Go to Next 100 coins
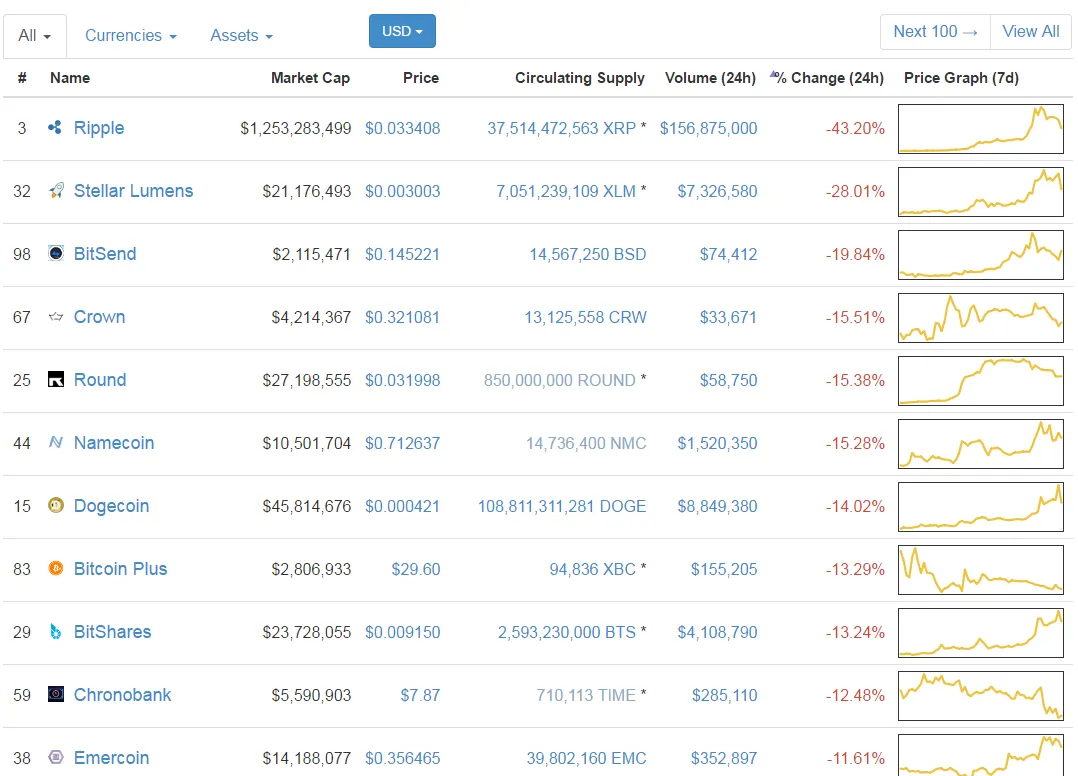Viewport: 1078px width, 776px height. pos(935,32)
